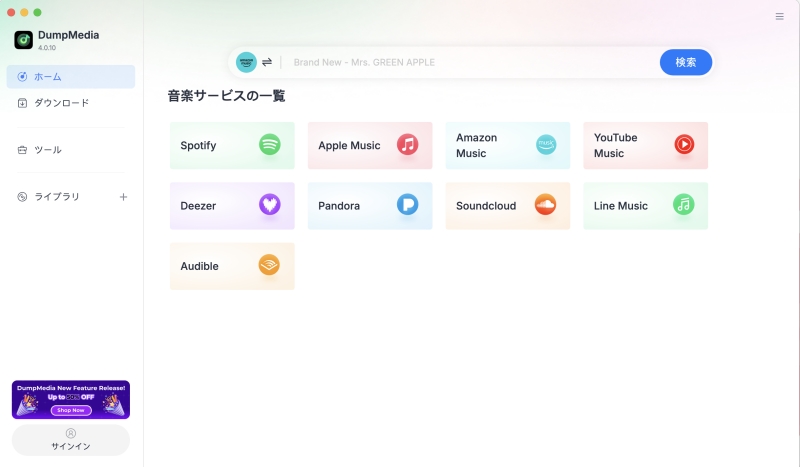
Task: Click the green macOS fullscreen button
Action: click(x=37, y=12)
